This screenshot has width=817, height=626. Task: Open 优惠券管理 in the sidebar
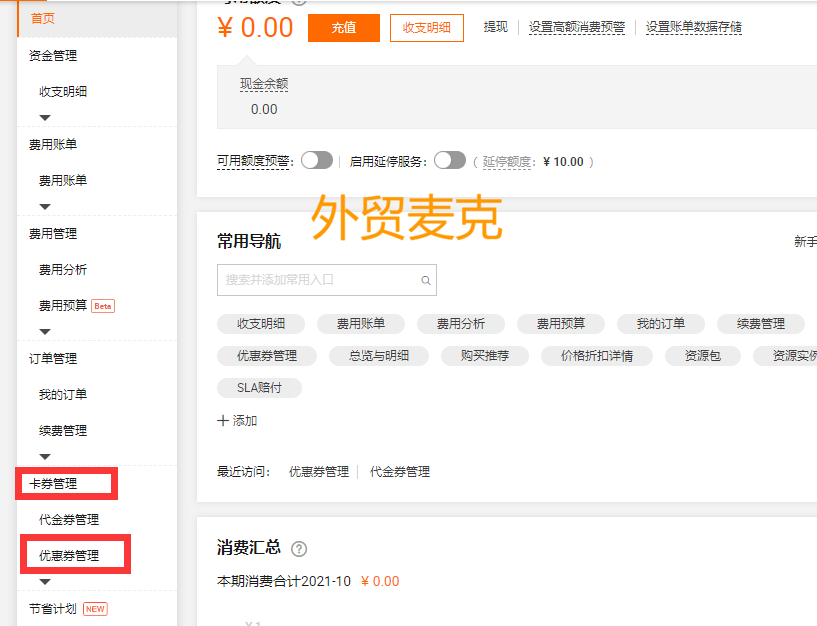coord(69,556)
